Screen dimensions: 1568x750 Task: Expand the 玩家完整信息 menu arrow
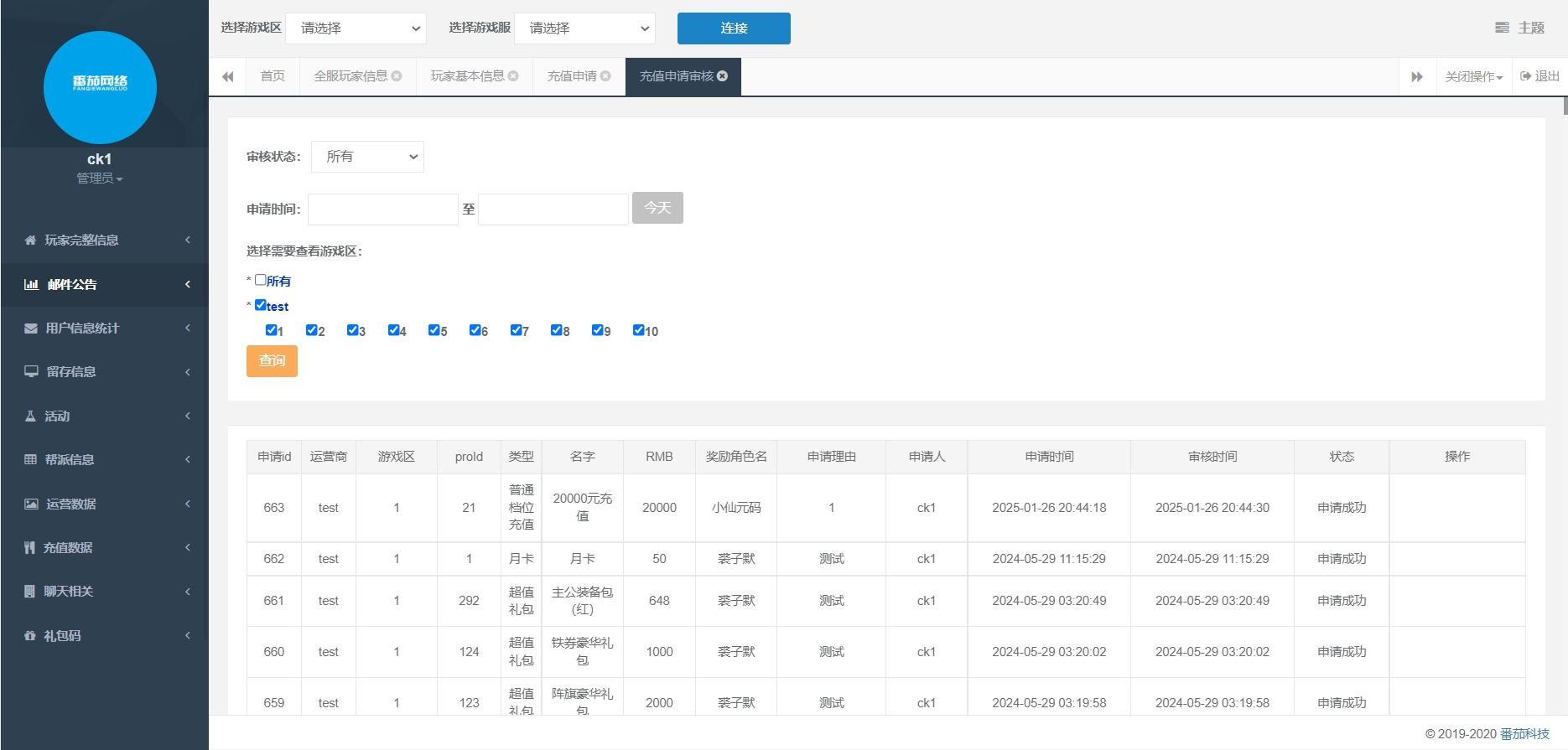188,241
